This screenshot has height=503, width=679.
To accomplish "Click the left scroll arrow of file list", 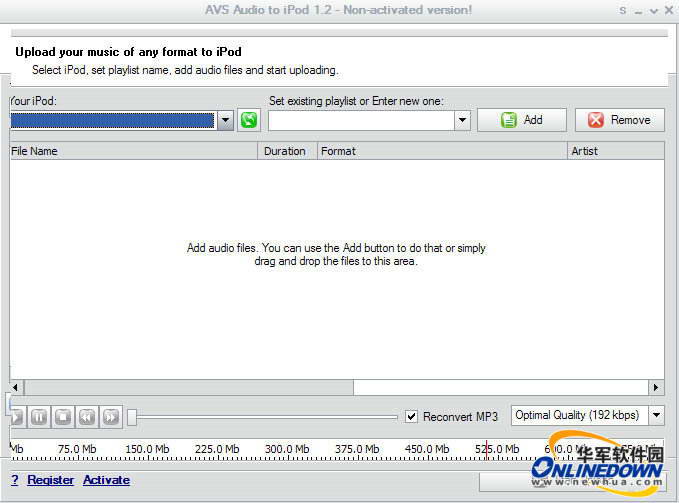I will 16,387.
